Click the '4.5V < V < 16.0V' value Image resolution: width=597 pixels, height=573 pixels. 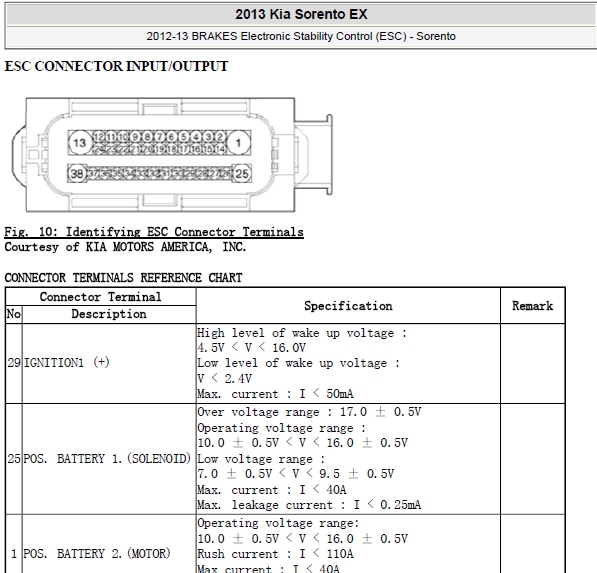[x=251, y=348]
